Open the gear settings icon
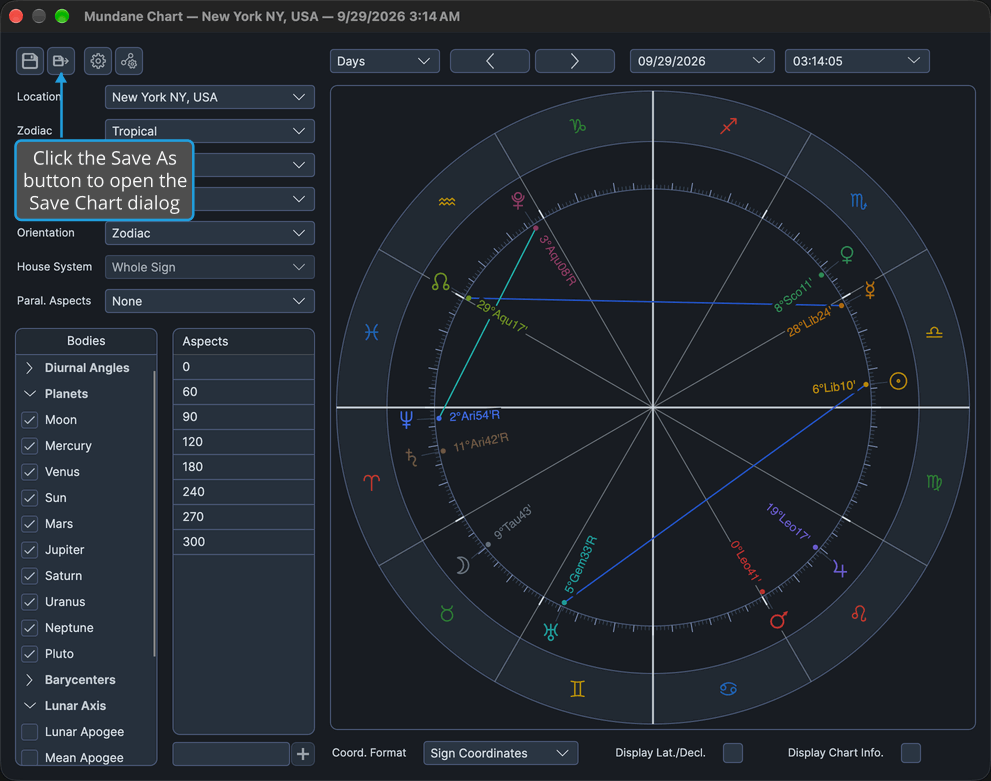 tap(98, 61)
